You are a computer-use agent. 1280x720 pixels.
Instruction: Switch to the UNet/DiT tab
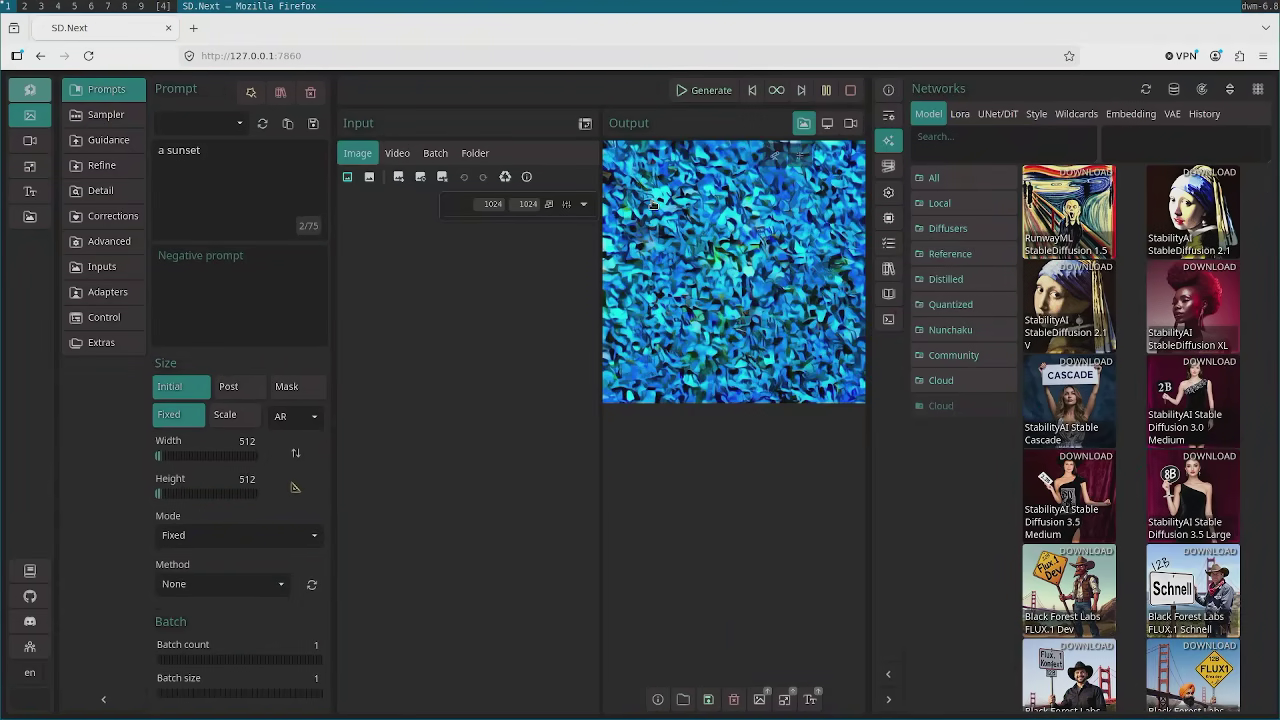[x=998, y=114]
